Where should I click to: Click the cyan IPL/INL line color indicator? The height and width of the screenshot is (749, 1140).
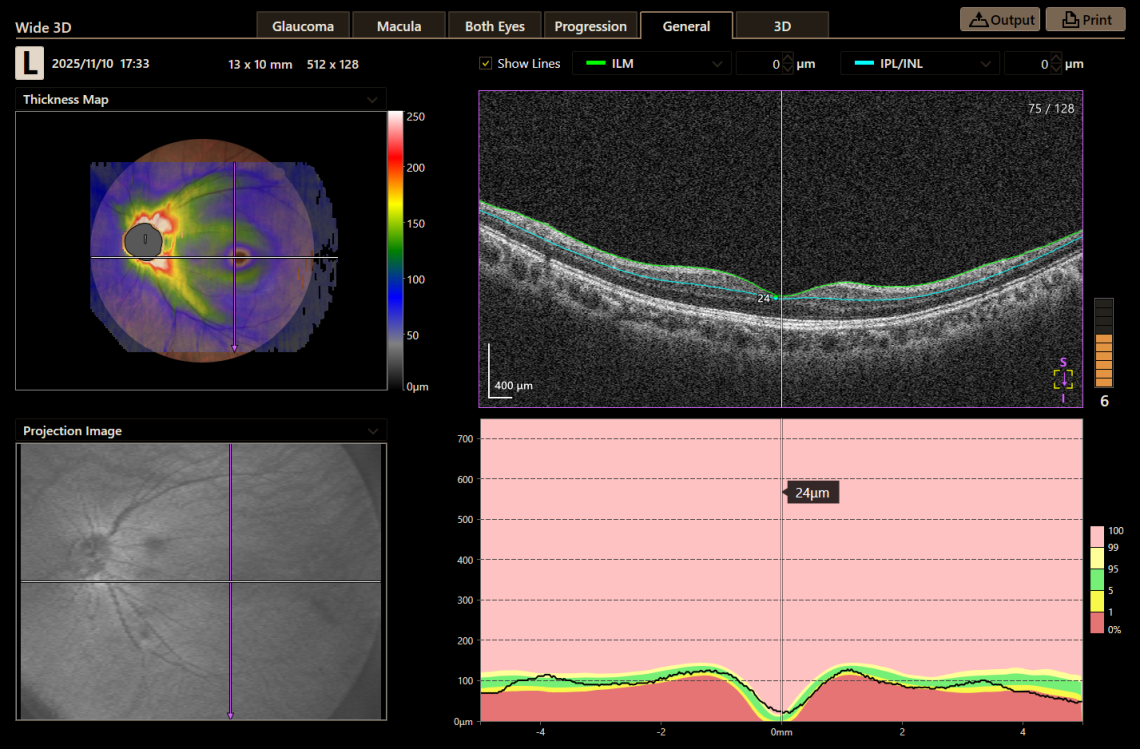(x=865, y=63)
